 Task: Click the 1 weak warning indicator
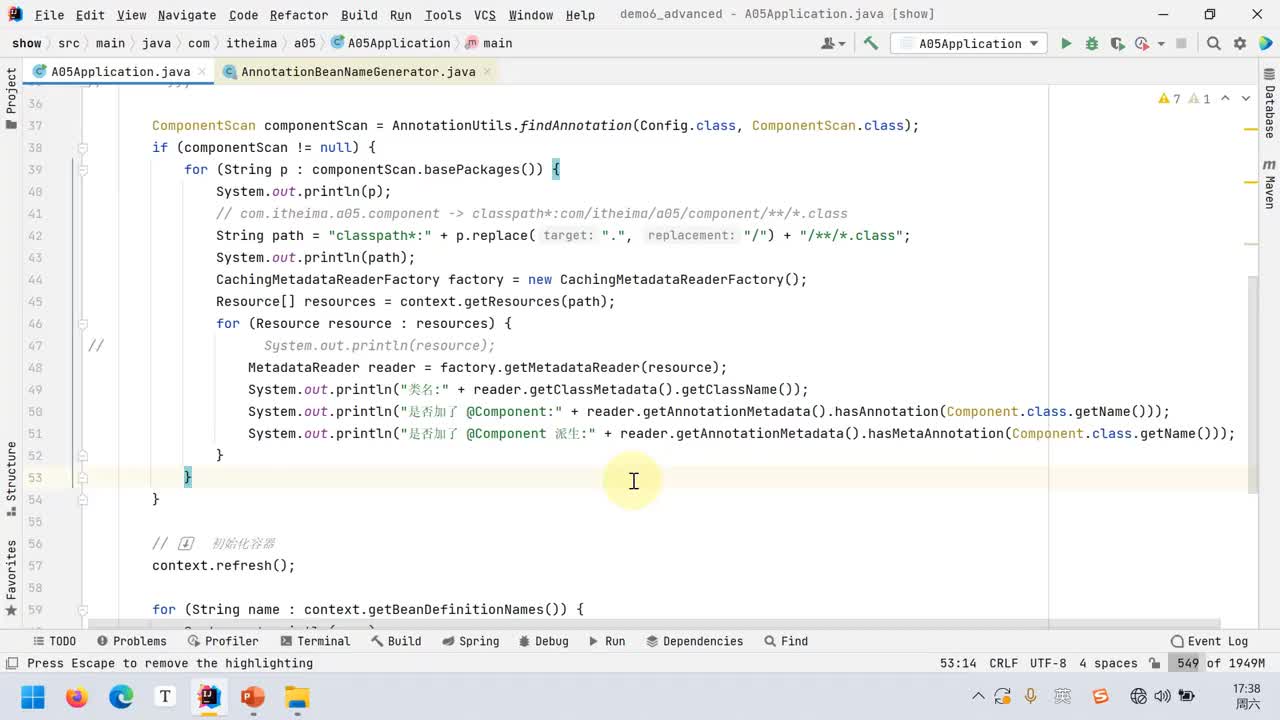(1200, 98)
